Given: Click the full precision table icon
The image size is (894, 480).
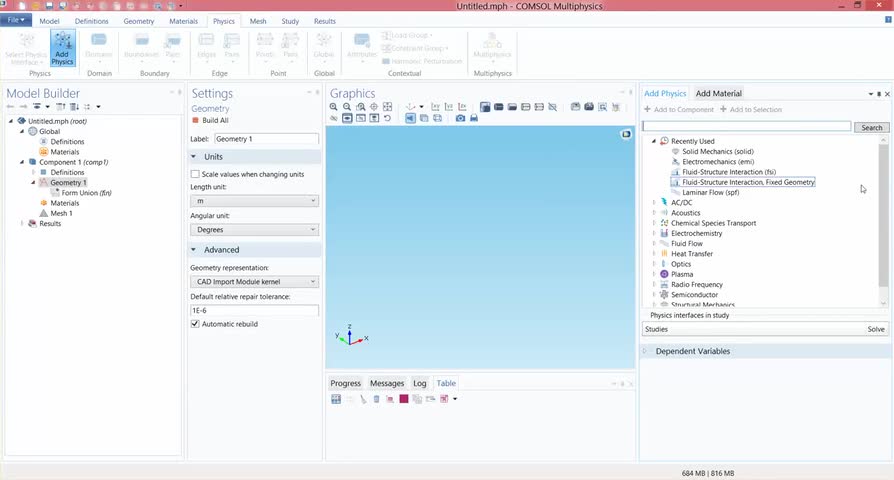Looking at the screenshot, I should coord(336,399).
